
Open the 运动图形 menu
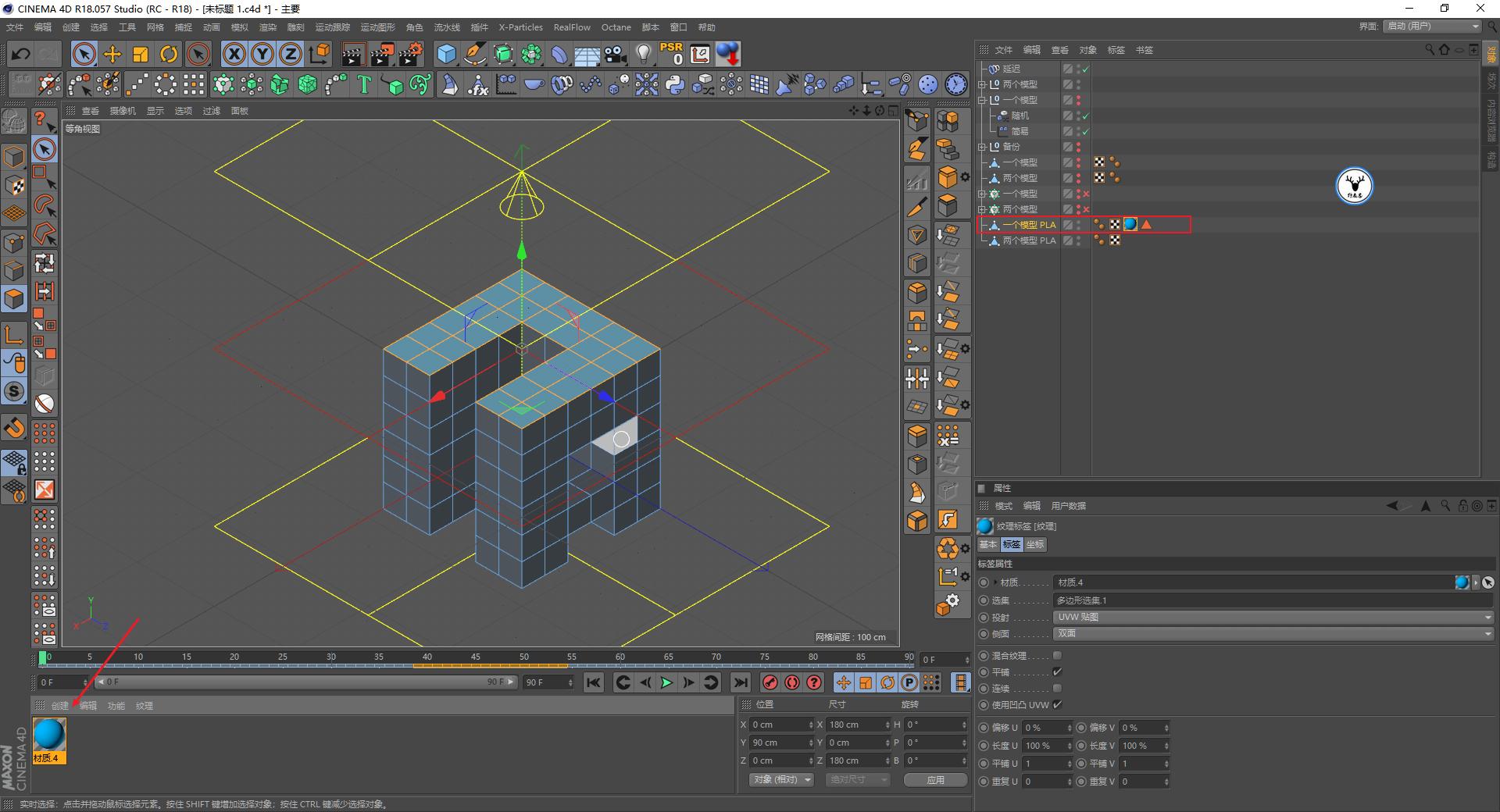pos(377,27)
